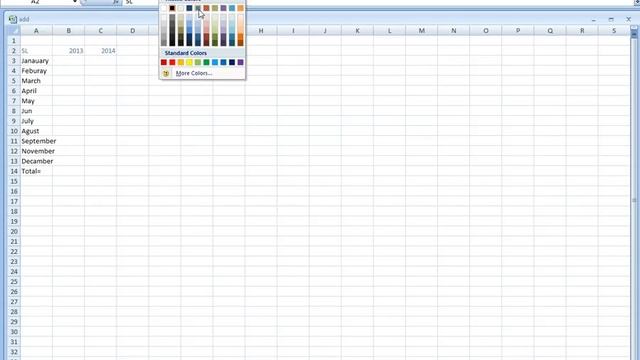Select column D header

point(133,31)
